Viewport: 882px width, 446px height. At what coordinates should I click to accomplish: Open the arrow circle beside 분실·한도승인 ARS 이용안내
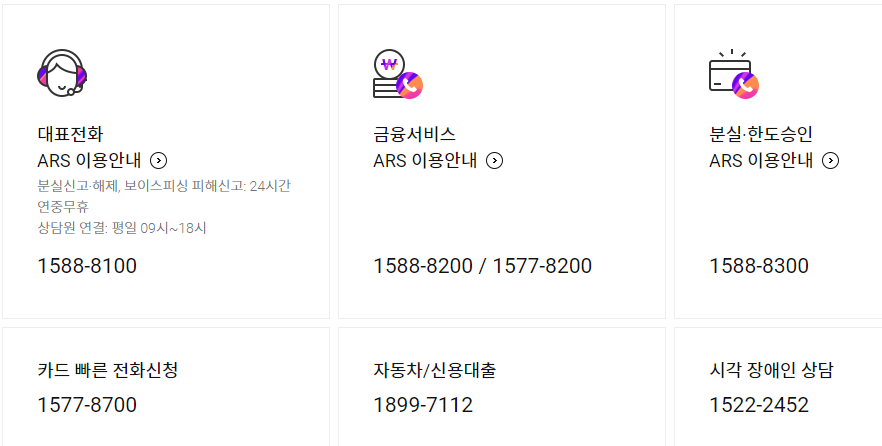(x=830, y=161)
